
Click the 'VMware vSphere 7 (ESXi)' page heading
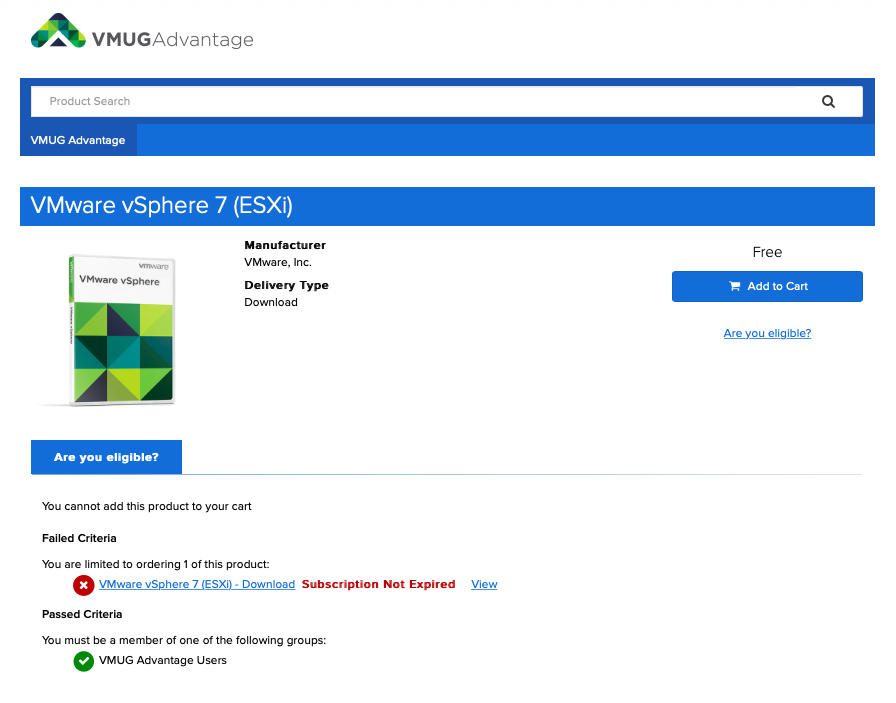pyautogui.click(x=162, y=206)
